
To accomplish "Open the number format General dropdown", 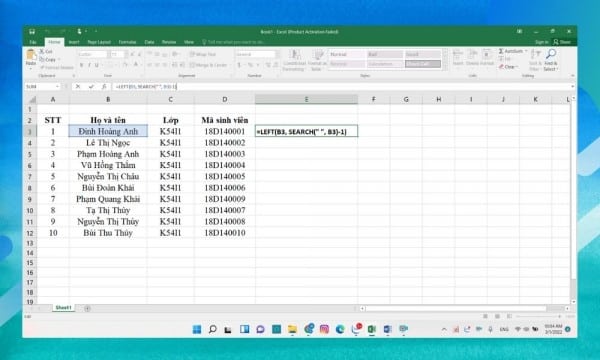I will [x=277, y=54].
